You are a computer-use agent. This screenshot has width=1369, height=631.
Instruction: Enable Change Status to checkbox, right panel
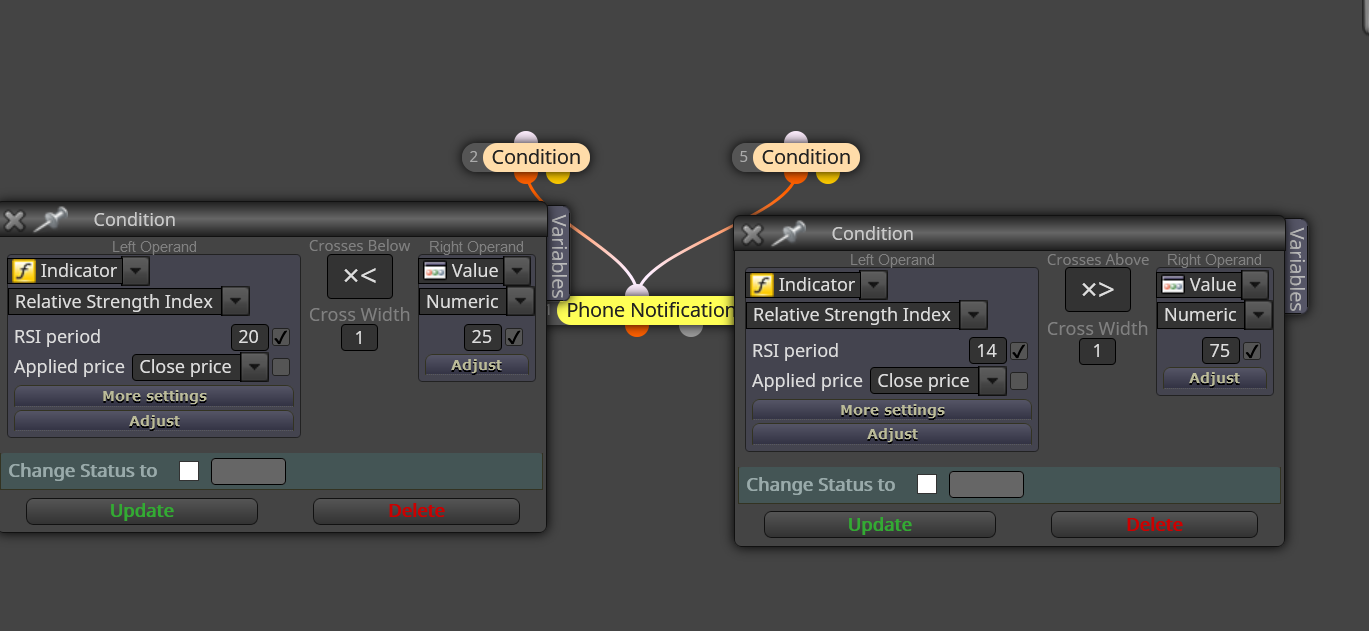pyautogui.click(x=927, y=485)
